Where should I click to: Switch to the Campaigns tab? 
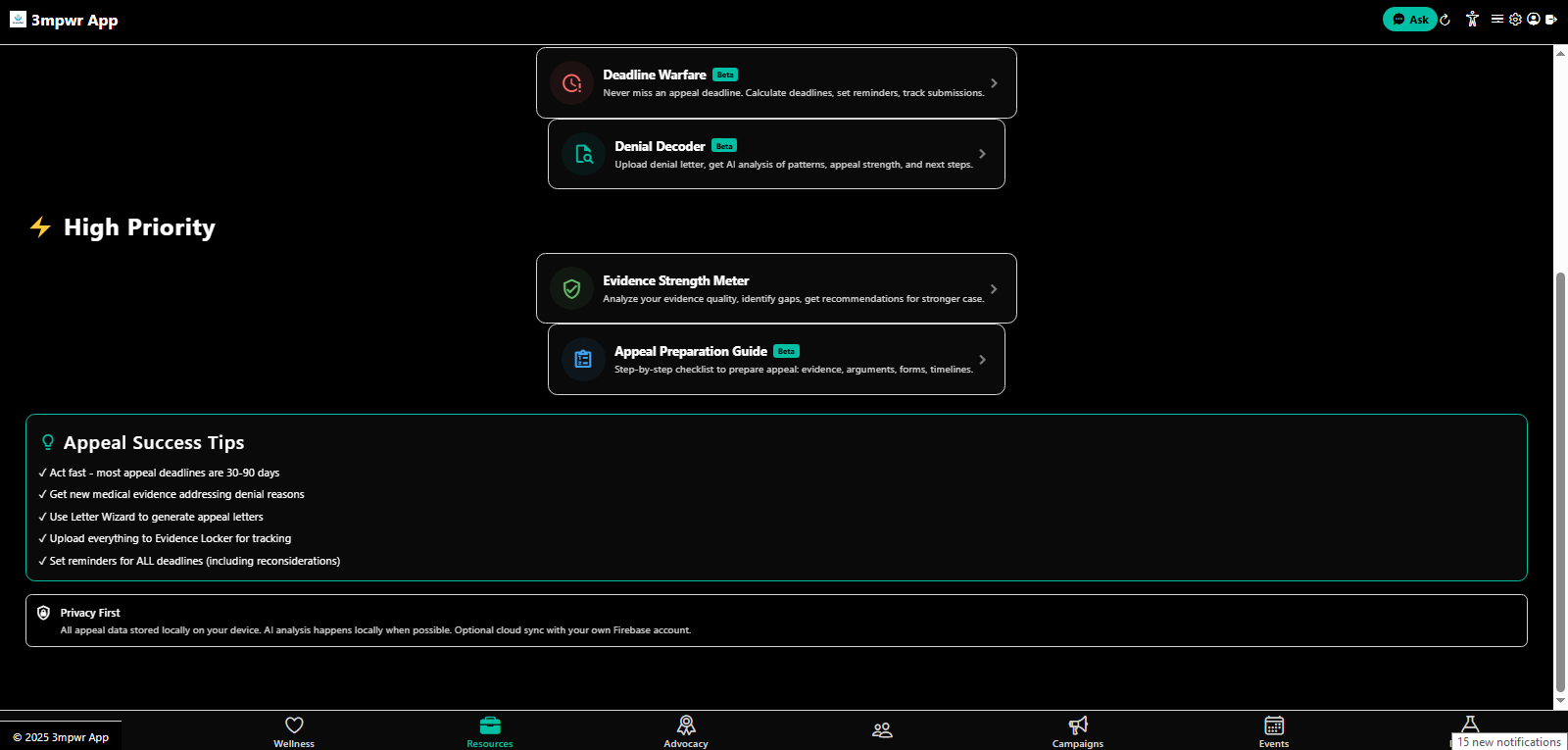tap(1078, 731)
